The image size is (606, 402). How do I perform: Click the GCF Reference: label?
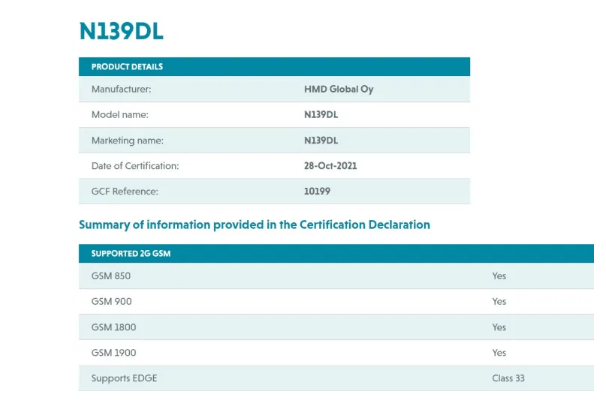click(x=125, y=191)
